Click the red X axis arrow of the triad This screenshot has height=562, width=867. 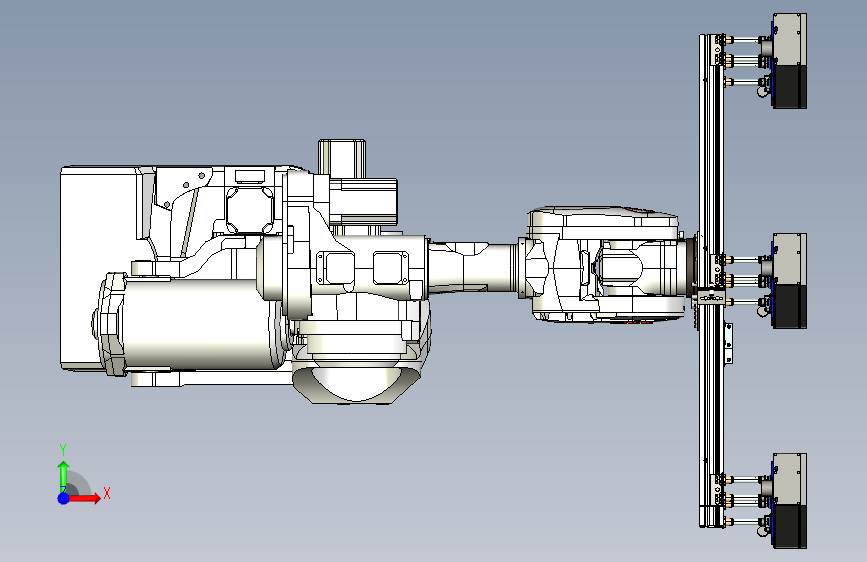click(x=84, y=498)
